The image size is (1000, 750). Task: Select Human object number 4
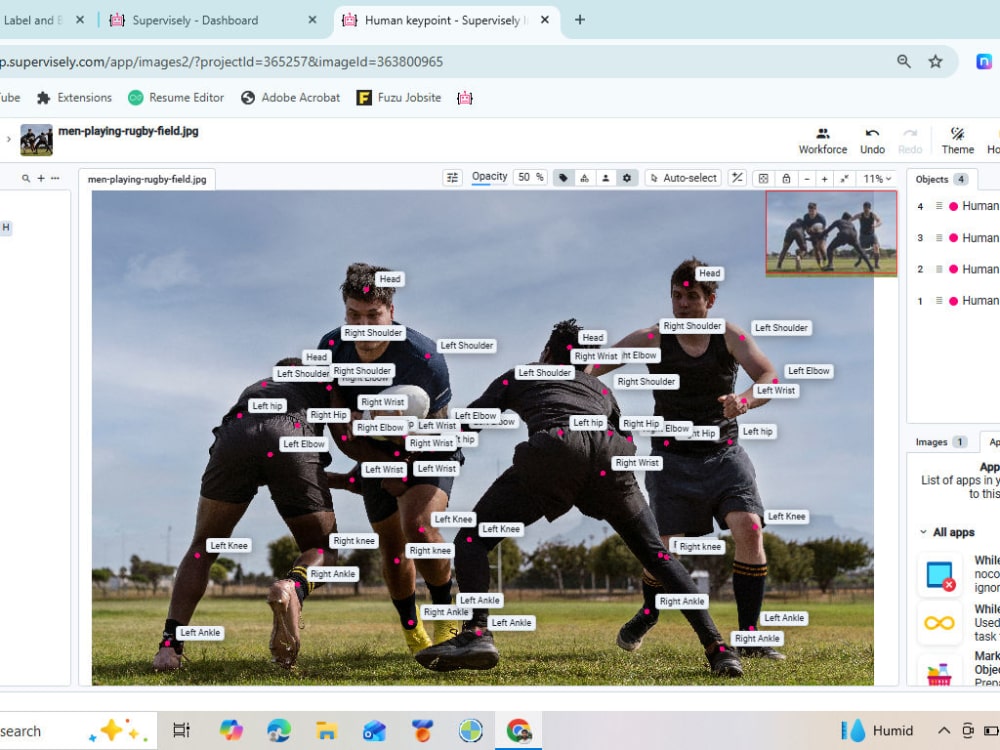click(957, 206)
